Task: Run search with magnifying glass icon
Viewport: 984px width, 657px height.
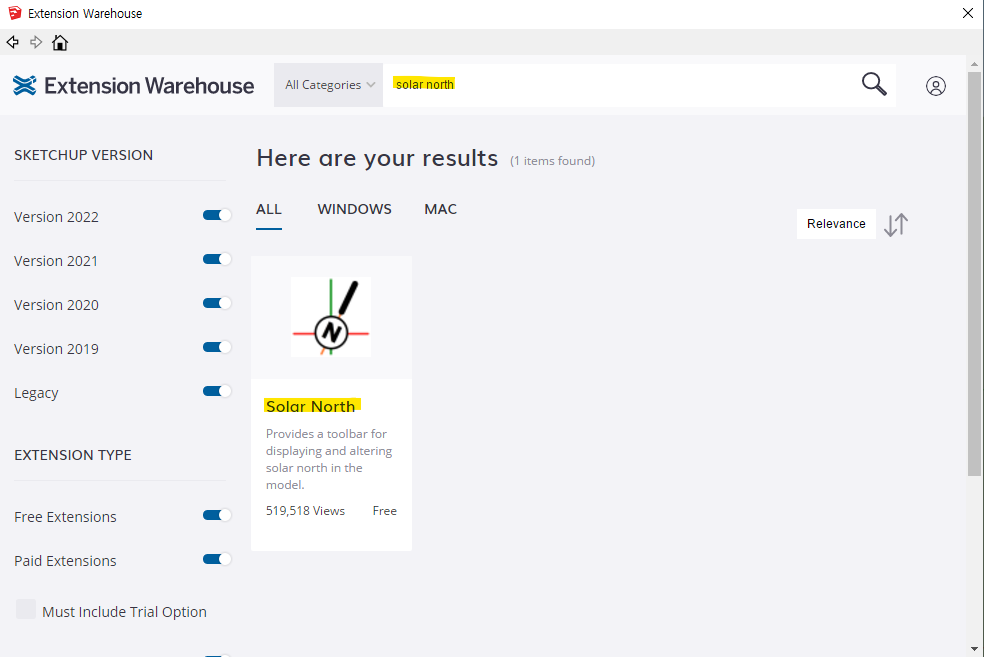Action: point(874,84)
